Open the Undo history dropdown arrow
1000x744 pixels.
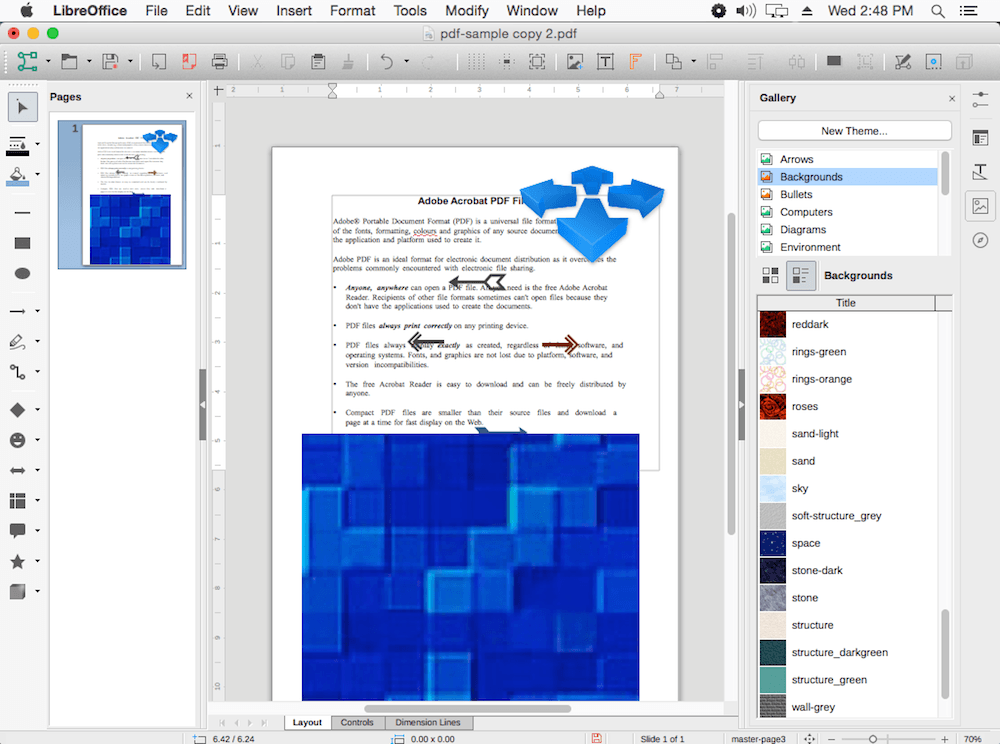click(x=406, y=61)
